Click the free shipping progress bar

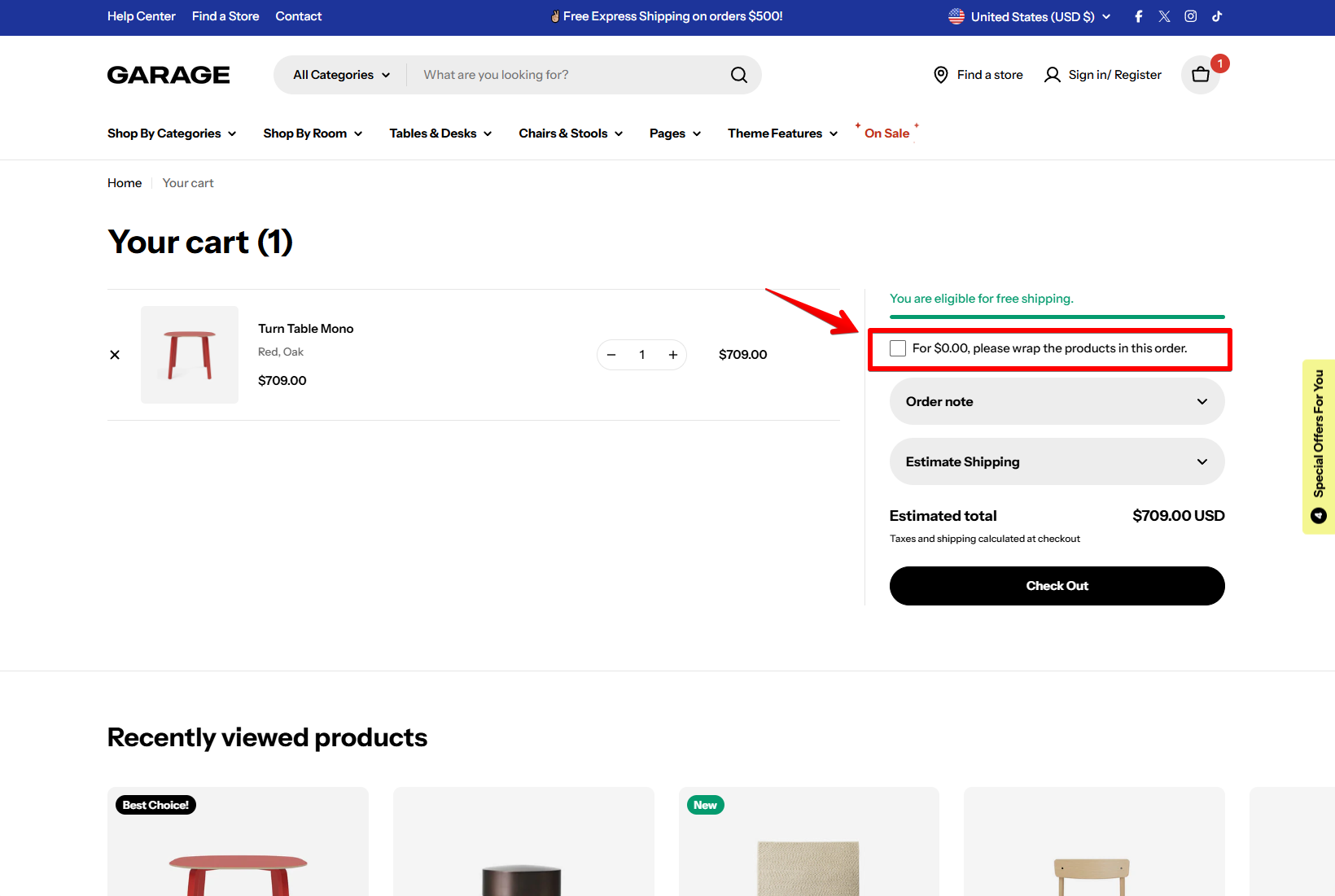(x=1057, y=317)
